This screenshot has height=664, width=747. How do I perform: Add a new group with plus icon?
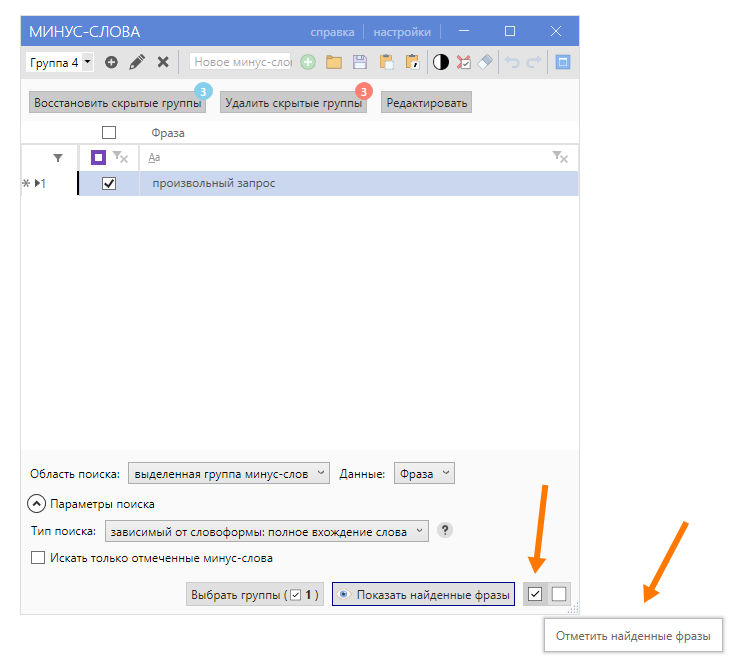111,62
